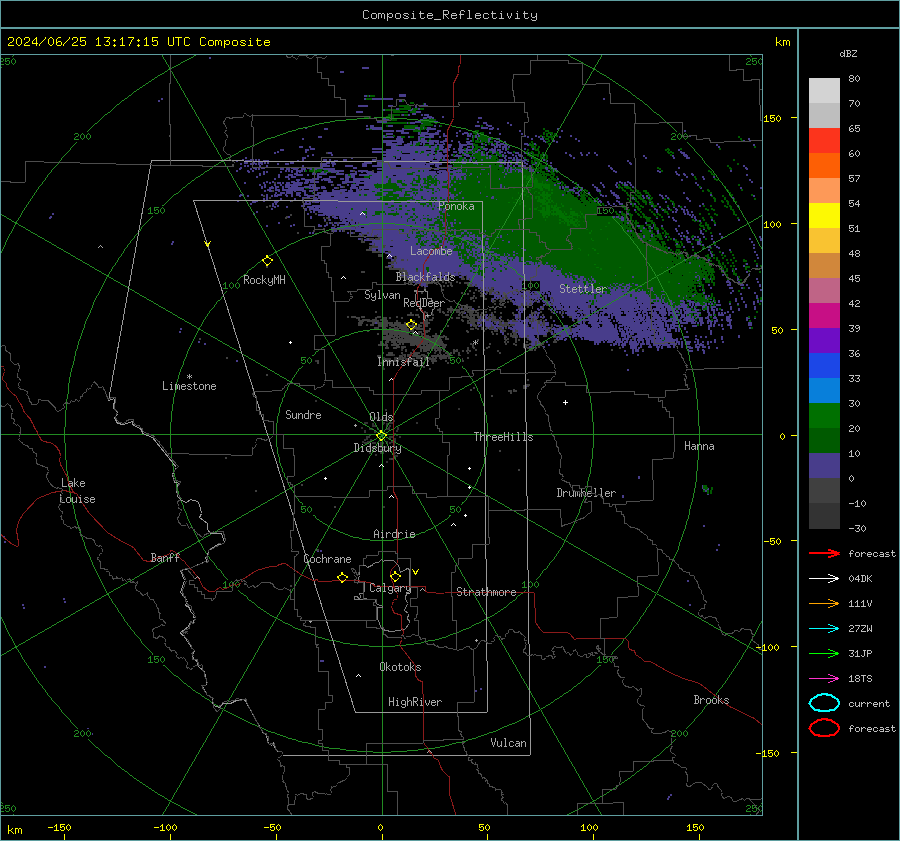The height and width of the screenshot is (841, 900).
Task: Click the Composite_Reflectivity title
Action: tap(450, 15)
